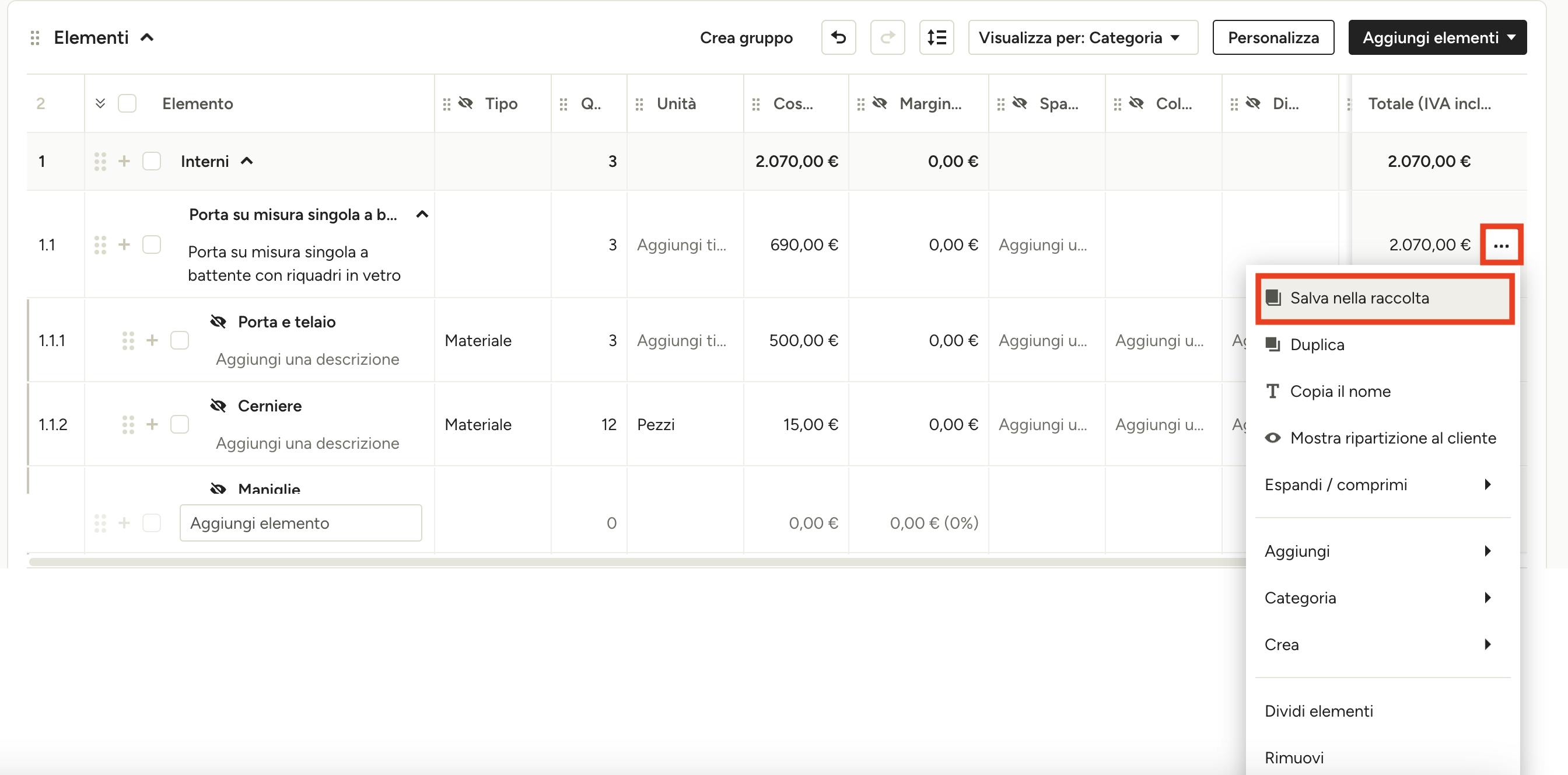This screenshot has width=1568, height=775.
Task: Click drag handle of Cerniere row
Action: click(x=128, y=424)
